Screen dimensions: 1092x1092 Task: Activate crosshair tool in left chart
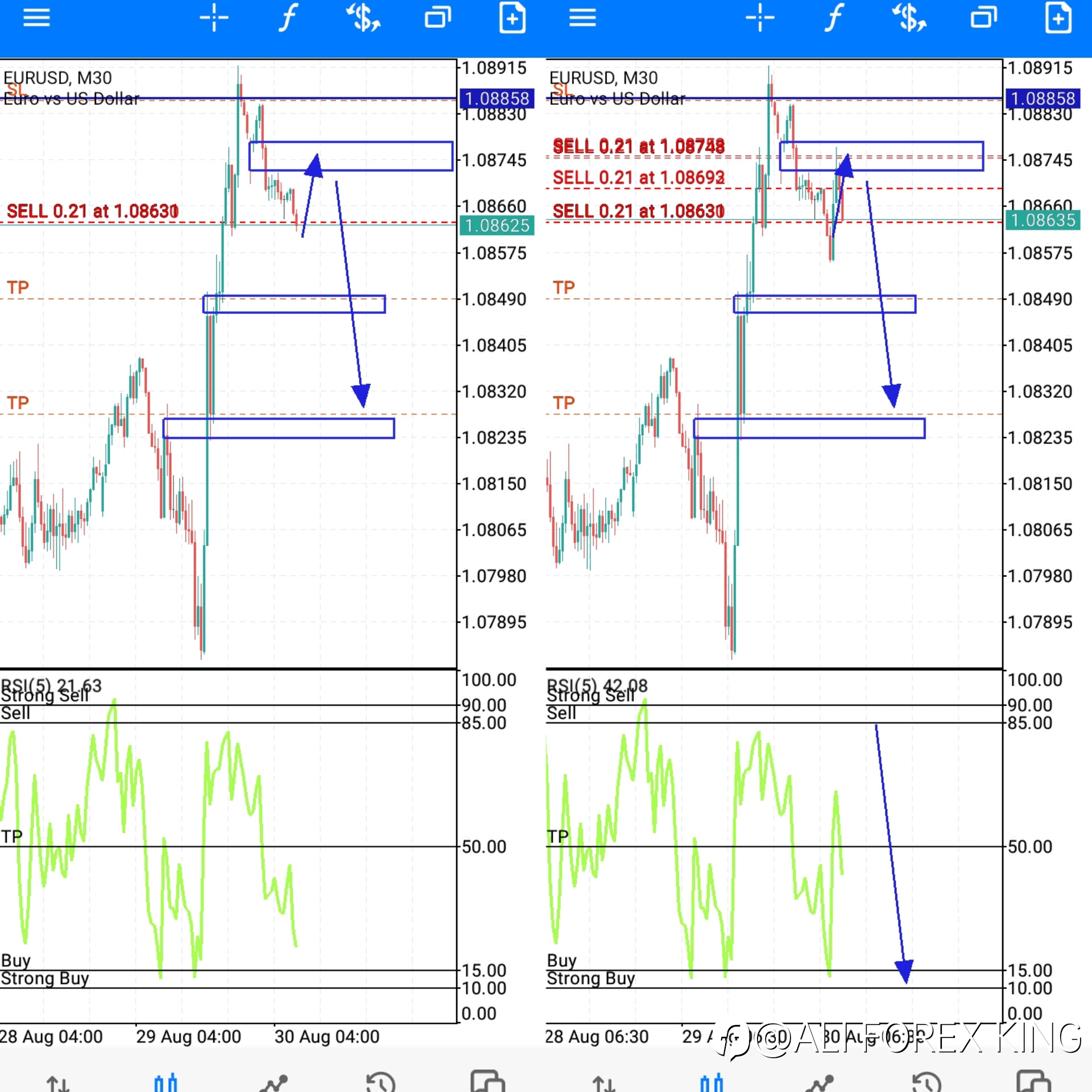click(214, 18)
